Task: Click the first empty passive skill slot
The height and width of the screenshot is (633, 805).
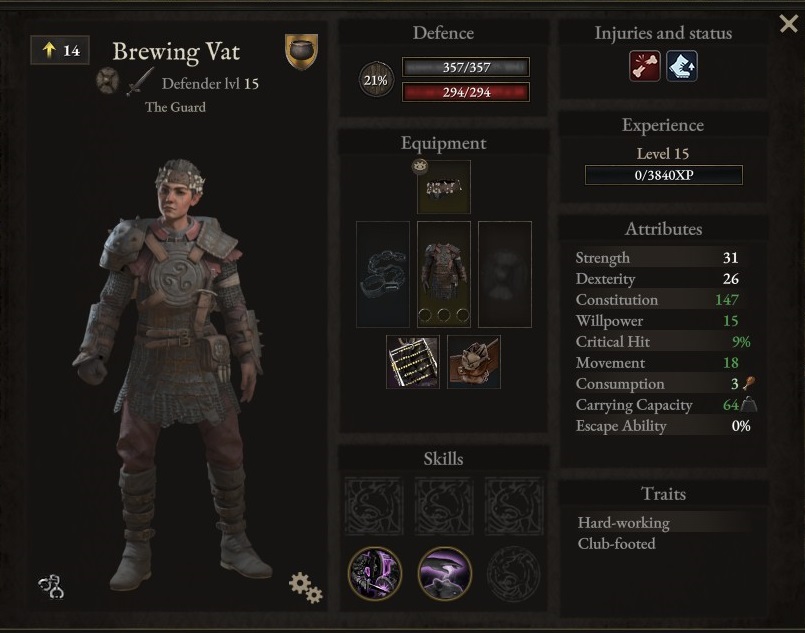Action: (373, 506)
